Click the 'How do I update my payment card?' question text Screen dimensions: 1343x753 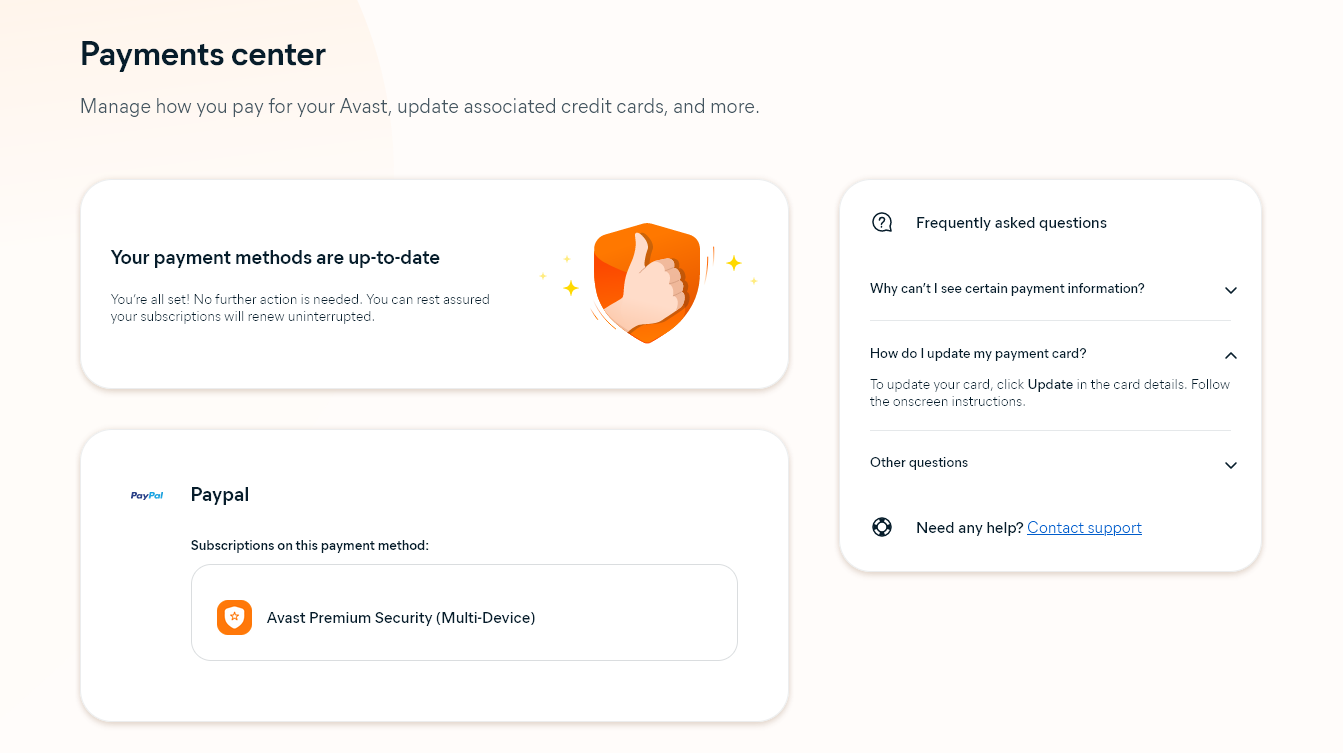click(978, 354)
